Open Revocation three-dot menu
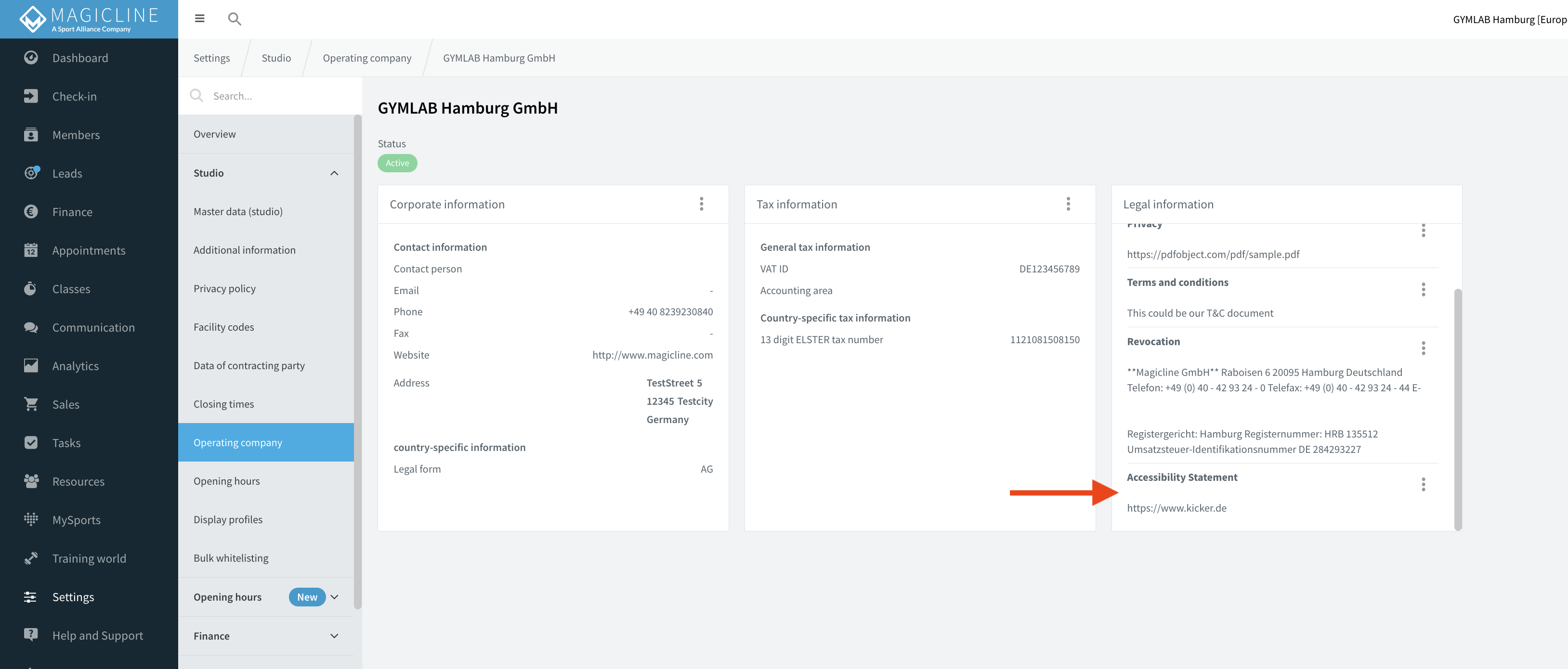The height and width of the screenshot is (669, 1568). 1423,348
